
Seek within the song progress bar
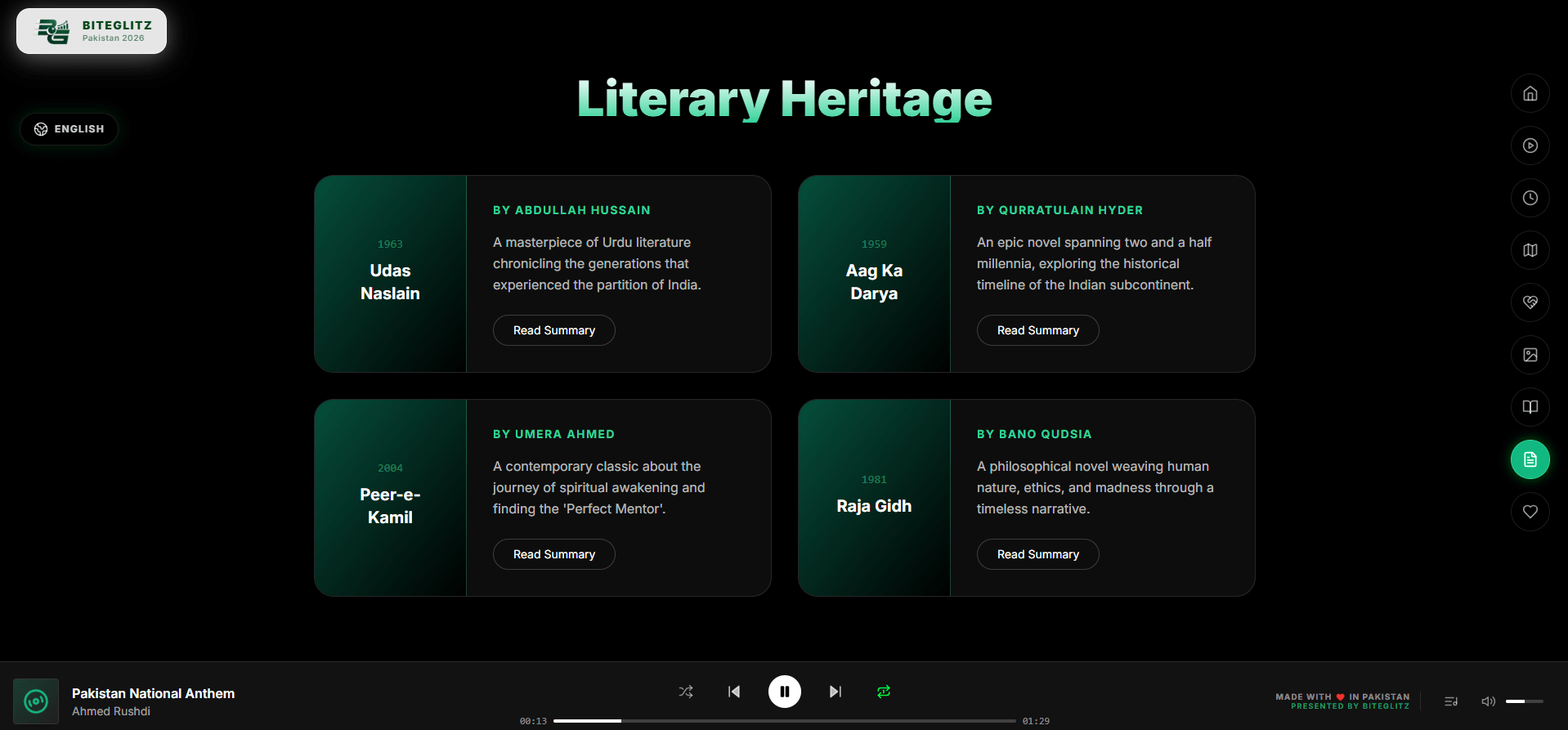point(785,721)
